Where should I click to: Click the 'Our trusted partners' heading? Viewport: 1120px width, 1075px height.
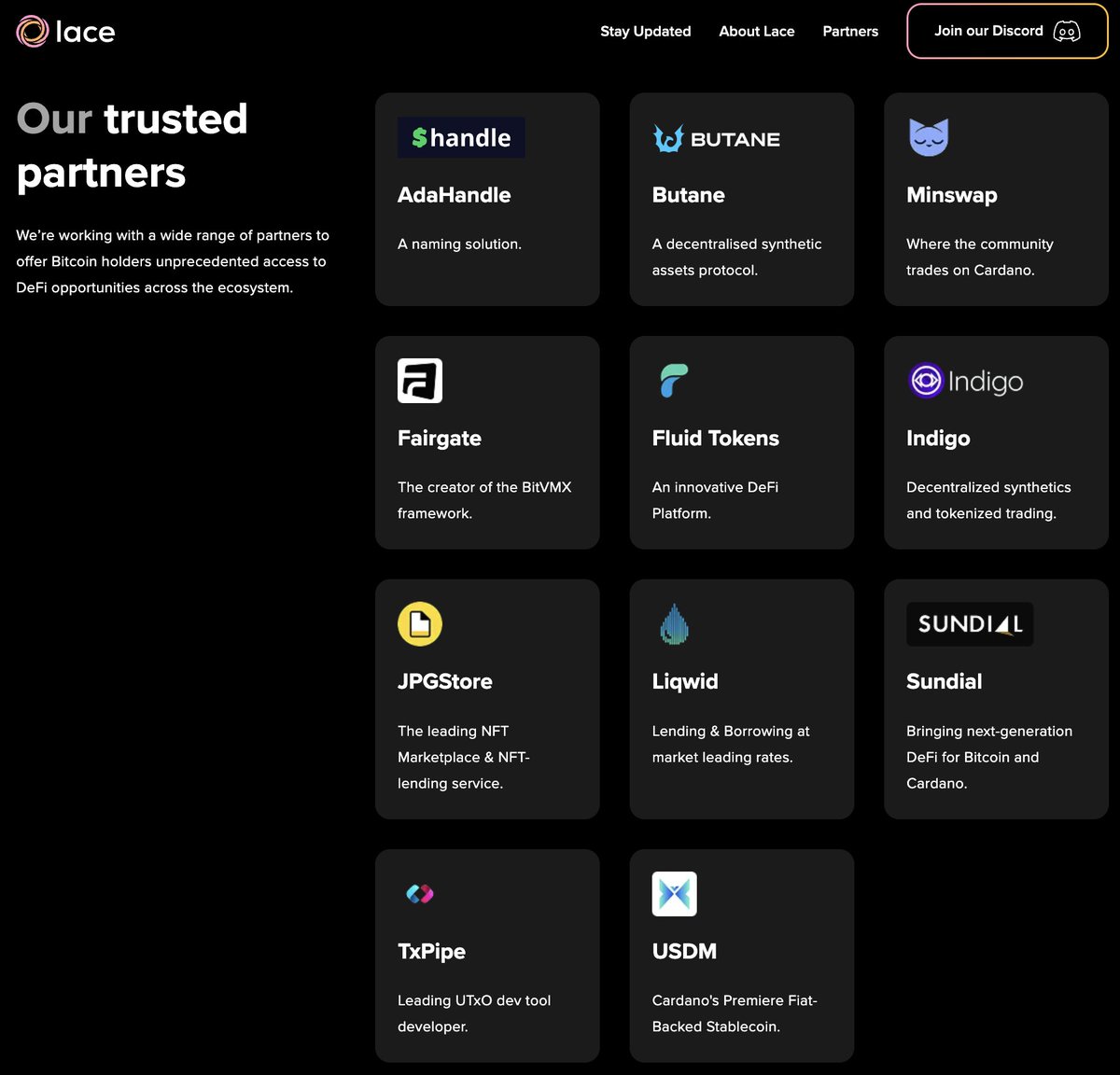pyautogui.click(x=132, y=146)
